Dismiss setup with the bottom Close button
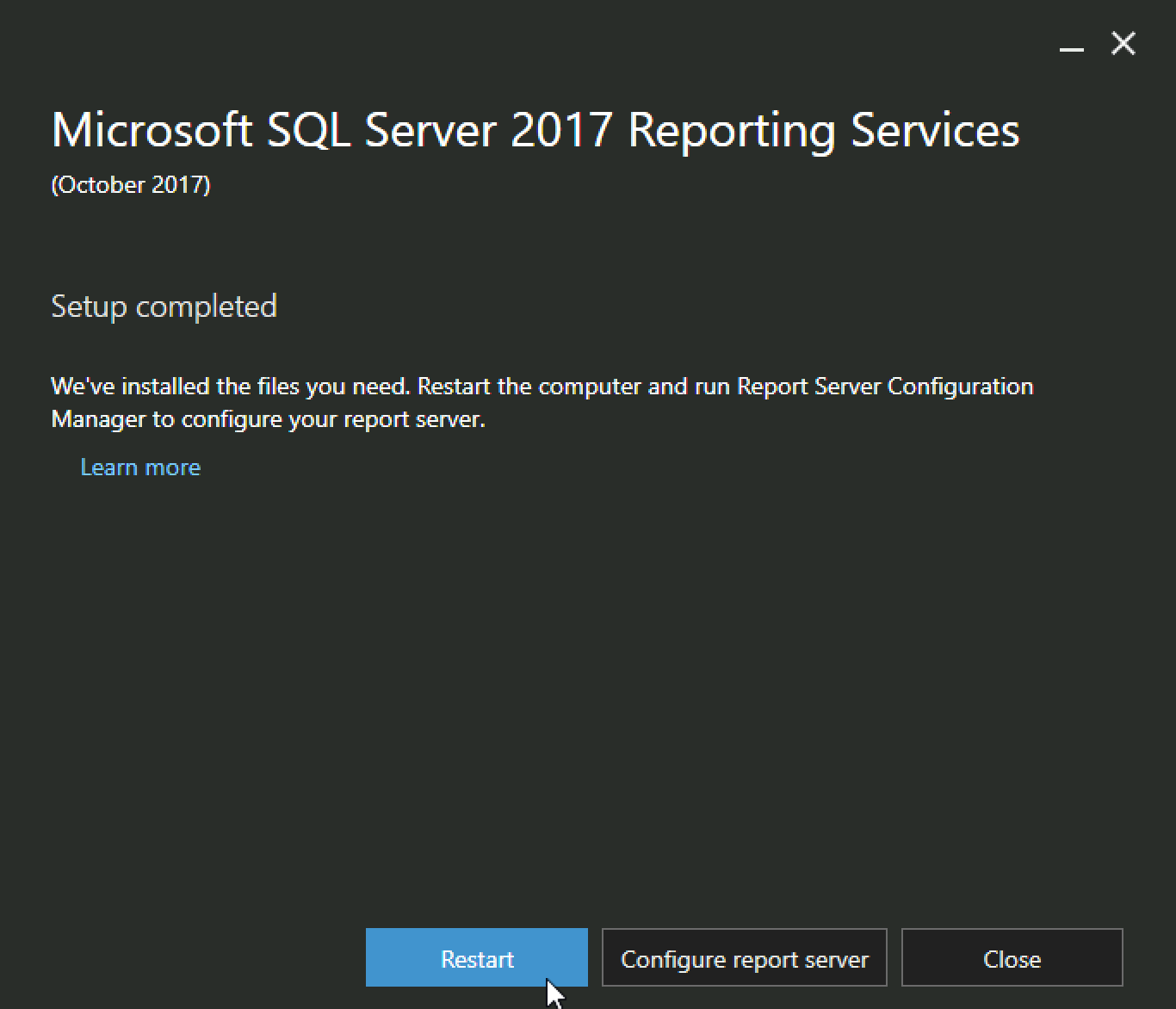 point(1012,957)
